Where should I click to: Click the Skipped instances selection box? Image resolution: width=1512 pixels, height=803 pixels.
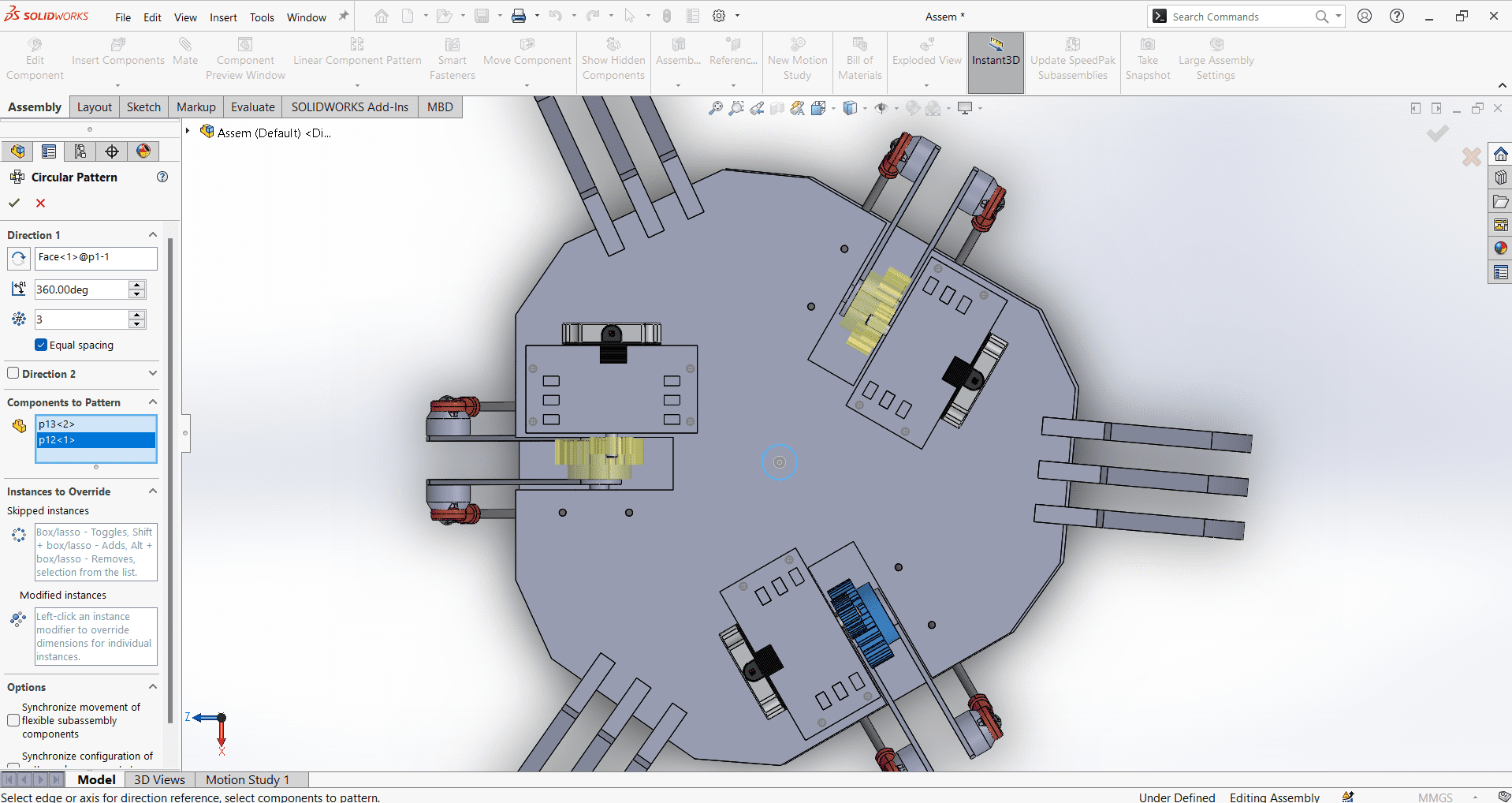pyautogui.click(x=96, y=552)
